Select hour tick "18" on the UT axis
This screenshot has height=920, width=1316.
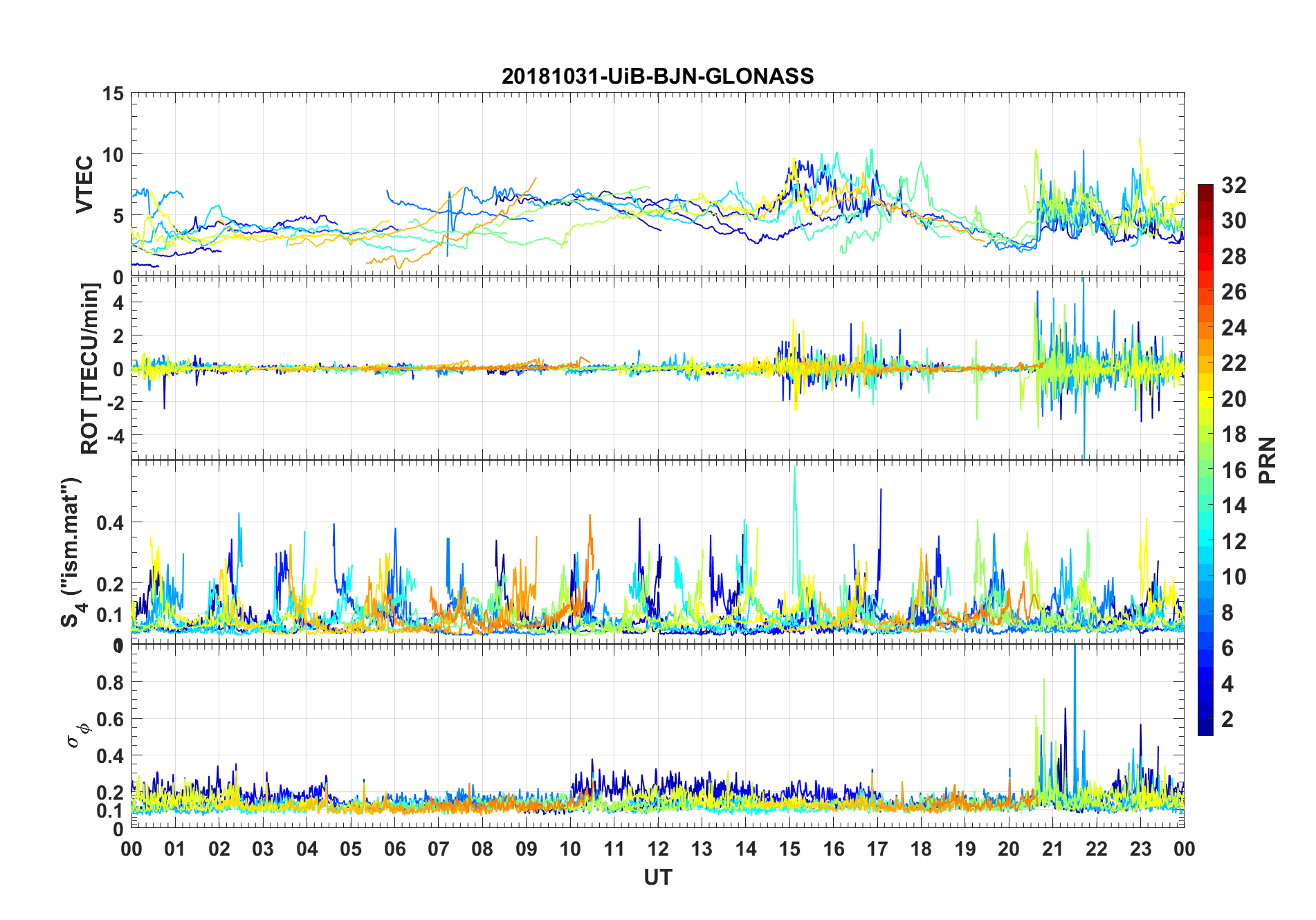pos(921,849)
